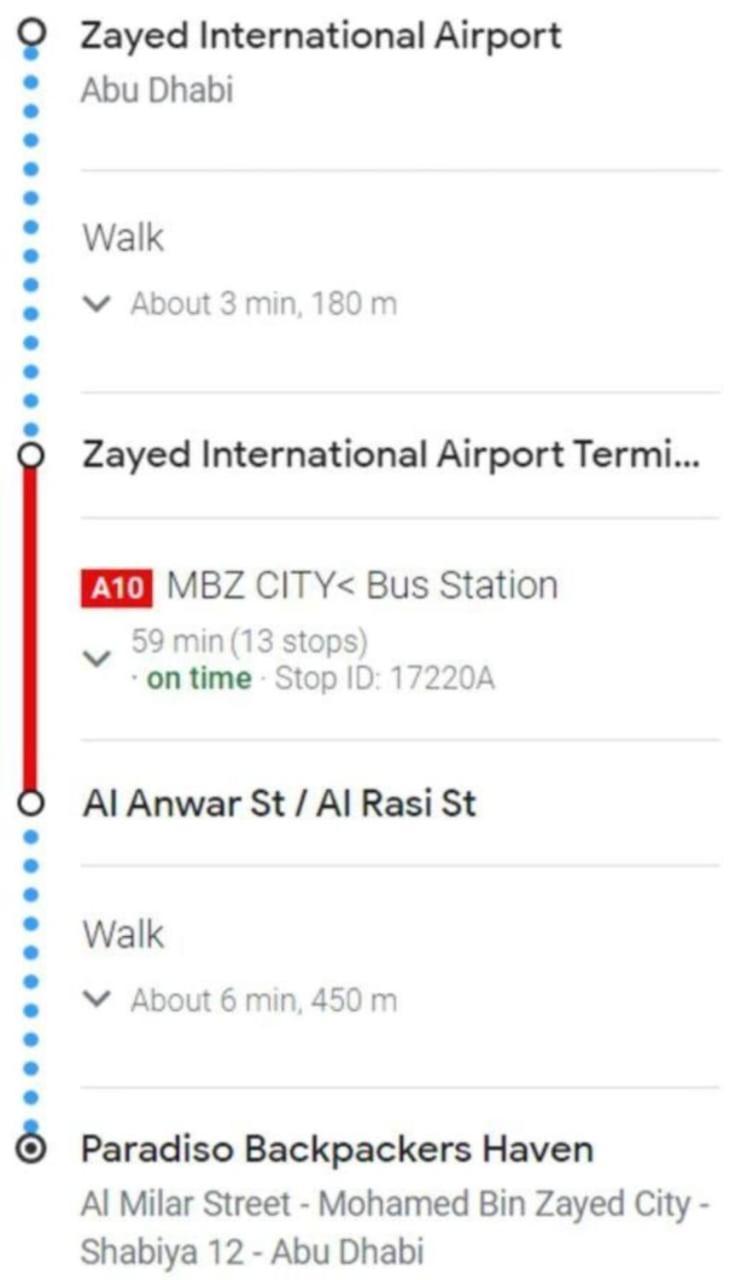Expand the 3 min walk details chevron
This screenshot has height=1280, width=747.
[x=96, y=304]
